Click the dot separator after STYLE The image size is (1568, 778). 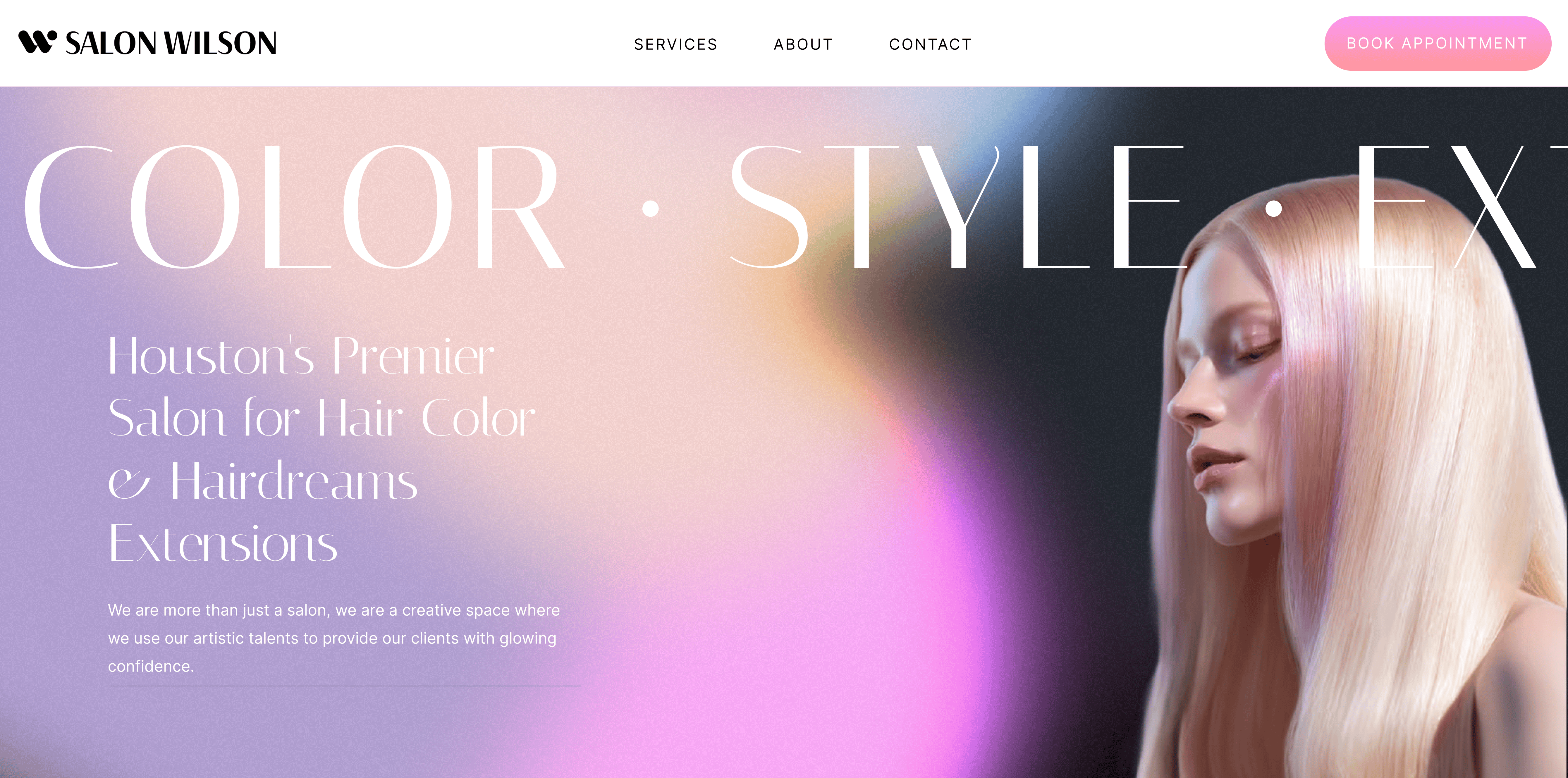(1273, 209)
